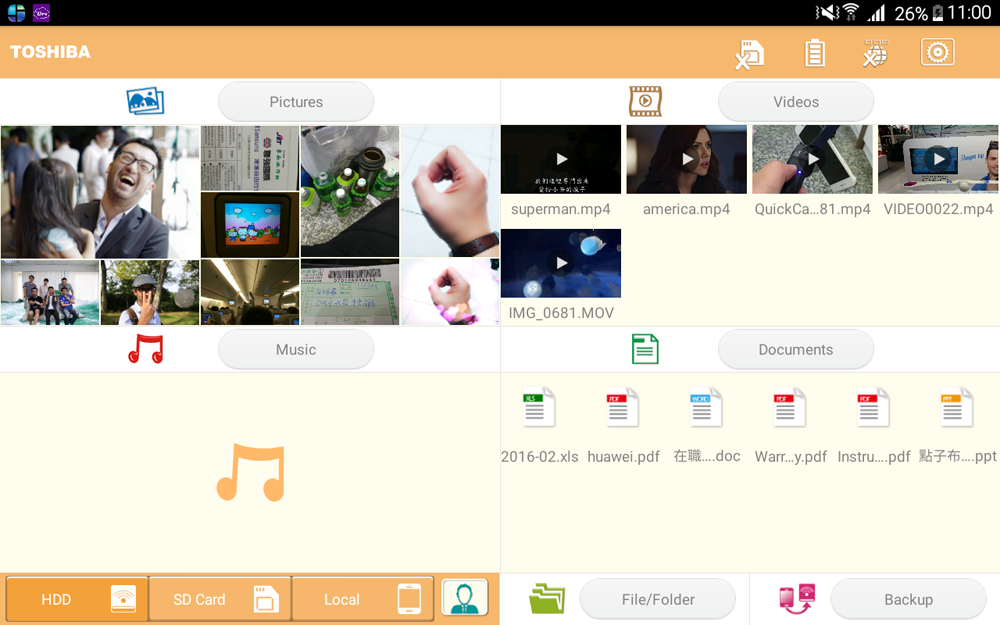This screenshot has height=625, width=1000.
Task: Select the superman.mp4 file name
Action: tap(561, 209)
